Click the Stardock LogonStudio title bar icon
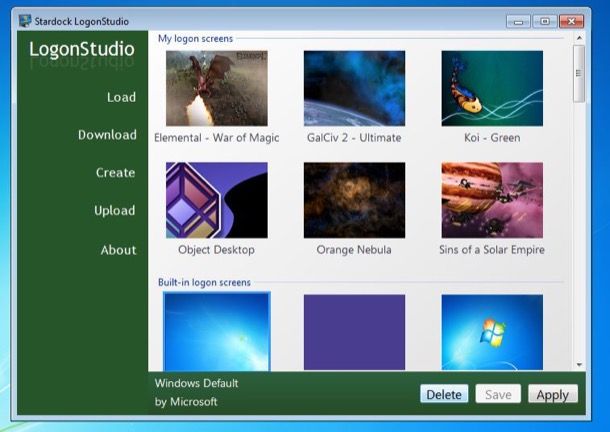 pos(25,21)
